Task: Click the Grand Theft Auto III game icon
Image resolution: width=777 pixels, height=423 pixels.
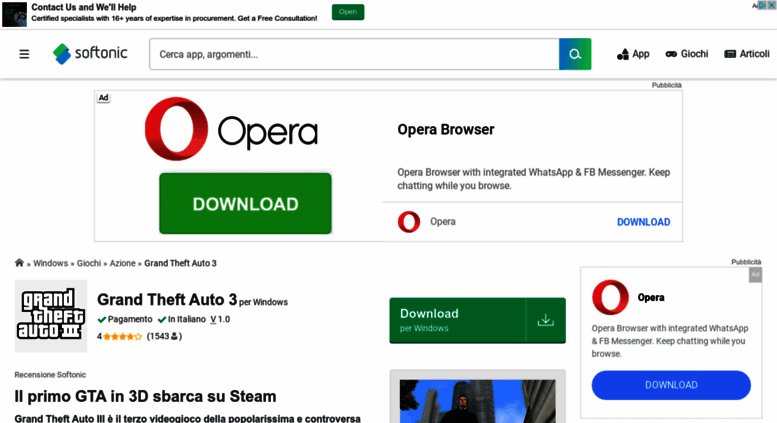Action: pyautogui.click(x=51, y=316)
